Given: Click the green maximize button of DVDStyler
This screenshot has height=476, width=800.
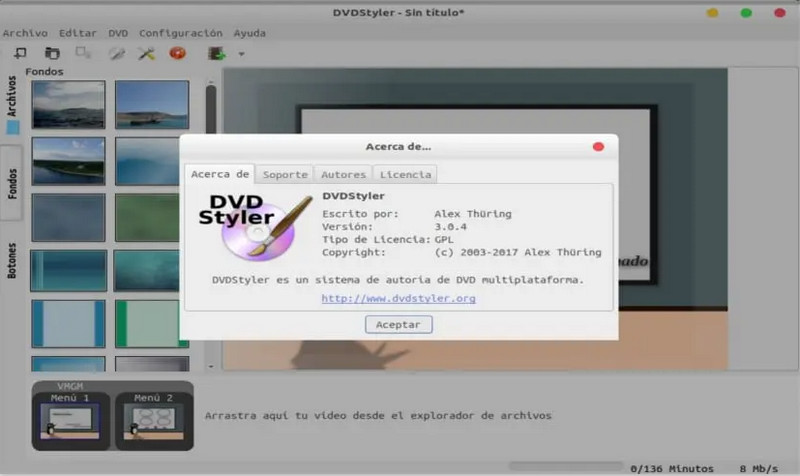Looking at the screenshot, I should [746, 13].
